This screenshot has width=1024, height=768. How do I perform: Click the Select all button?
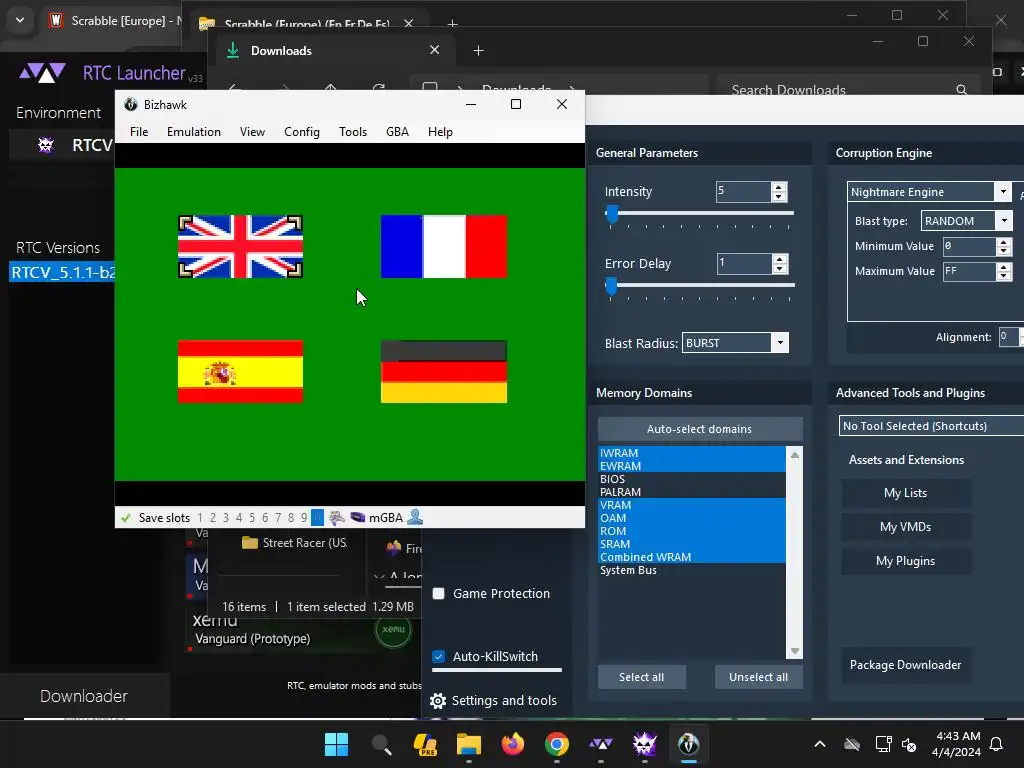[x=641, y=677]
